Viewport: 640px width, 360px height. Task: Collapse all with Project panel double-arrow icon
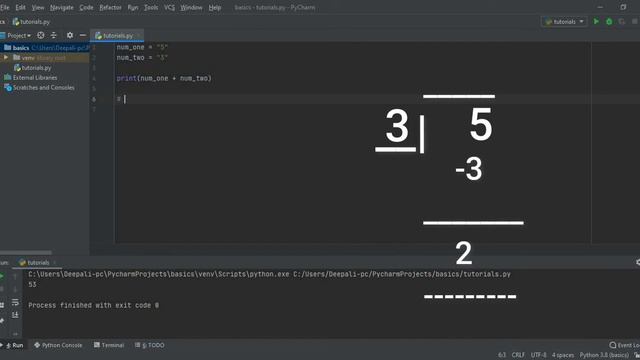(x=53, y=36)
